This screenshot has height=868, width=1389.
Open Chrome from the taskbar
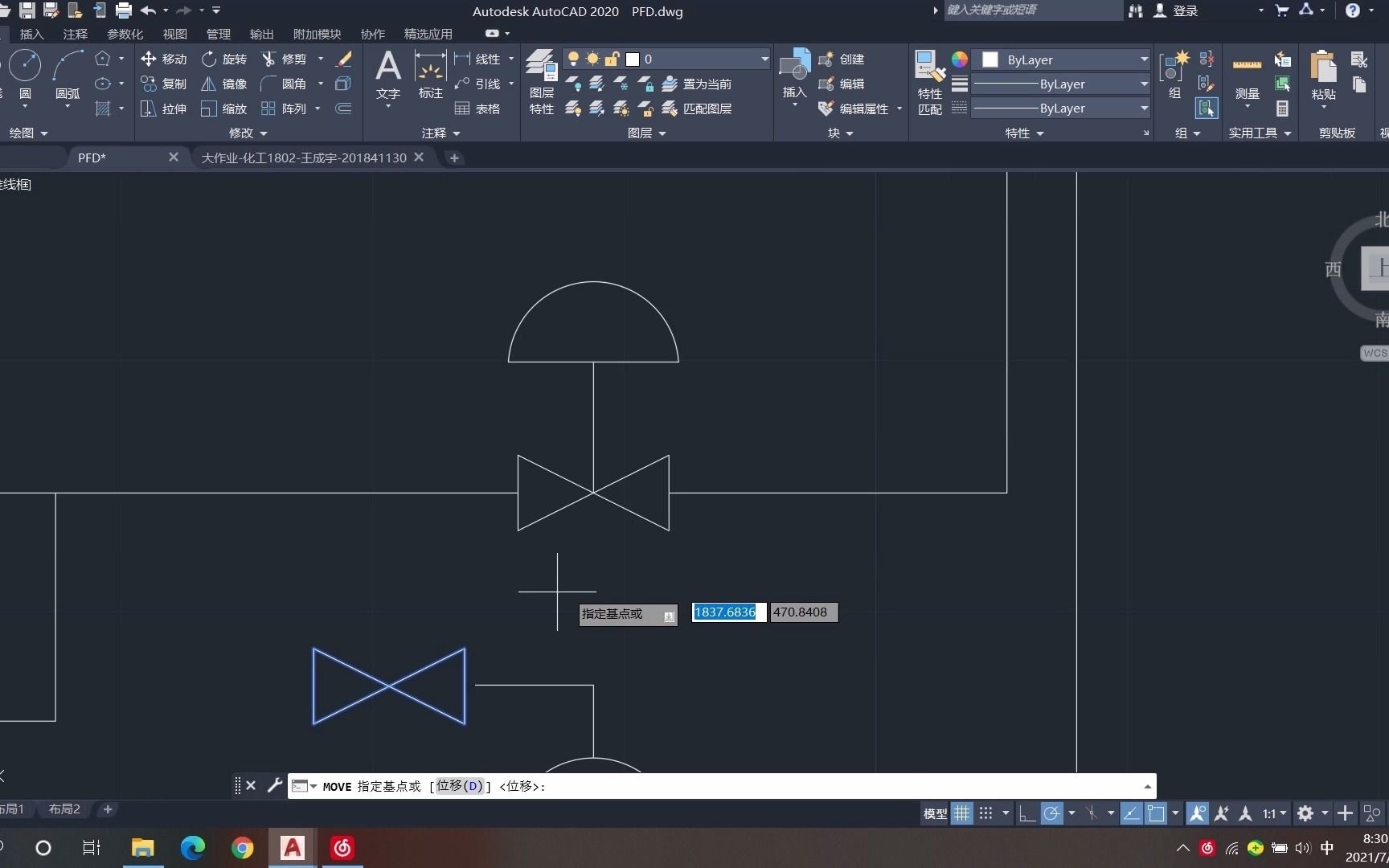pyautogui.click(x=242, y=847)
